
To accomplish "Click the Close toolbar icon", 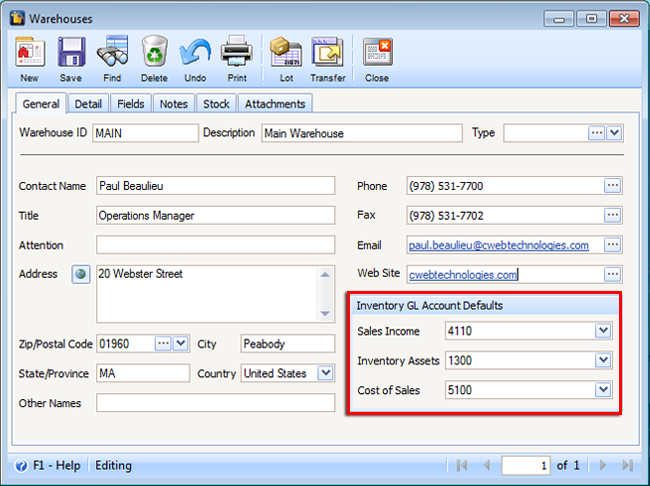I will pos(377,52).
